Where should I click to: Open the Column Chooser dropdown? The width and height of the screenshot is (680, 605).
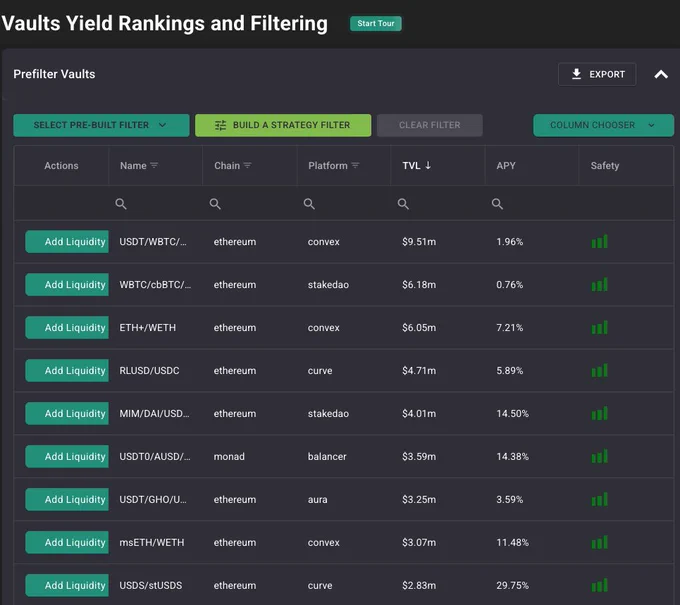tap(603, 125)
